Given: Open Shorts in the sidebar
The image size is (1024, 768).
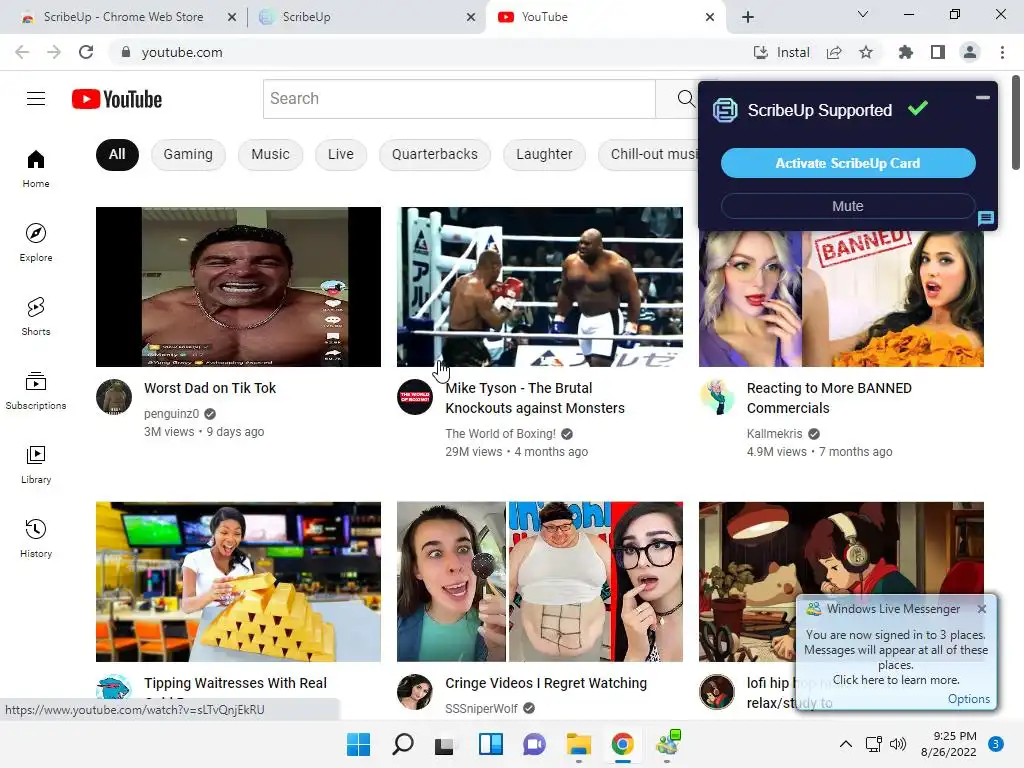Looking at the screenshot, I should point(36,316).
